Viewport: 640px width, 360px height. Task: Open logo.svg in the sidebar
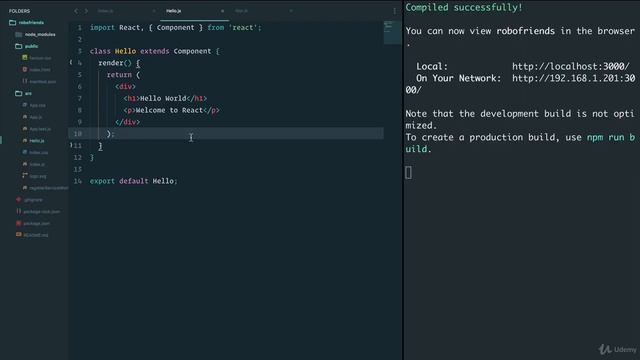tap(38, 176)
